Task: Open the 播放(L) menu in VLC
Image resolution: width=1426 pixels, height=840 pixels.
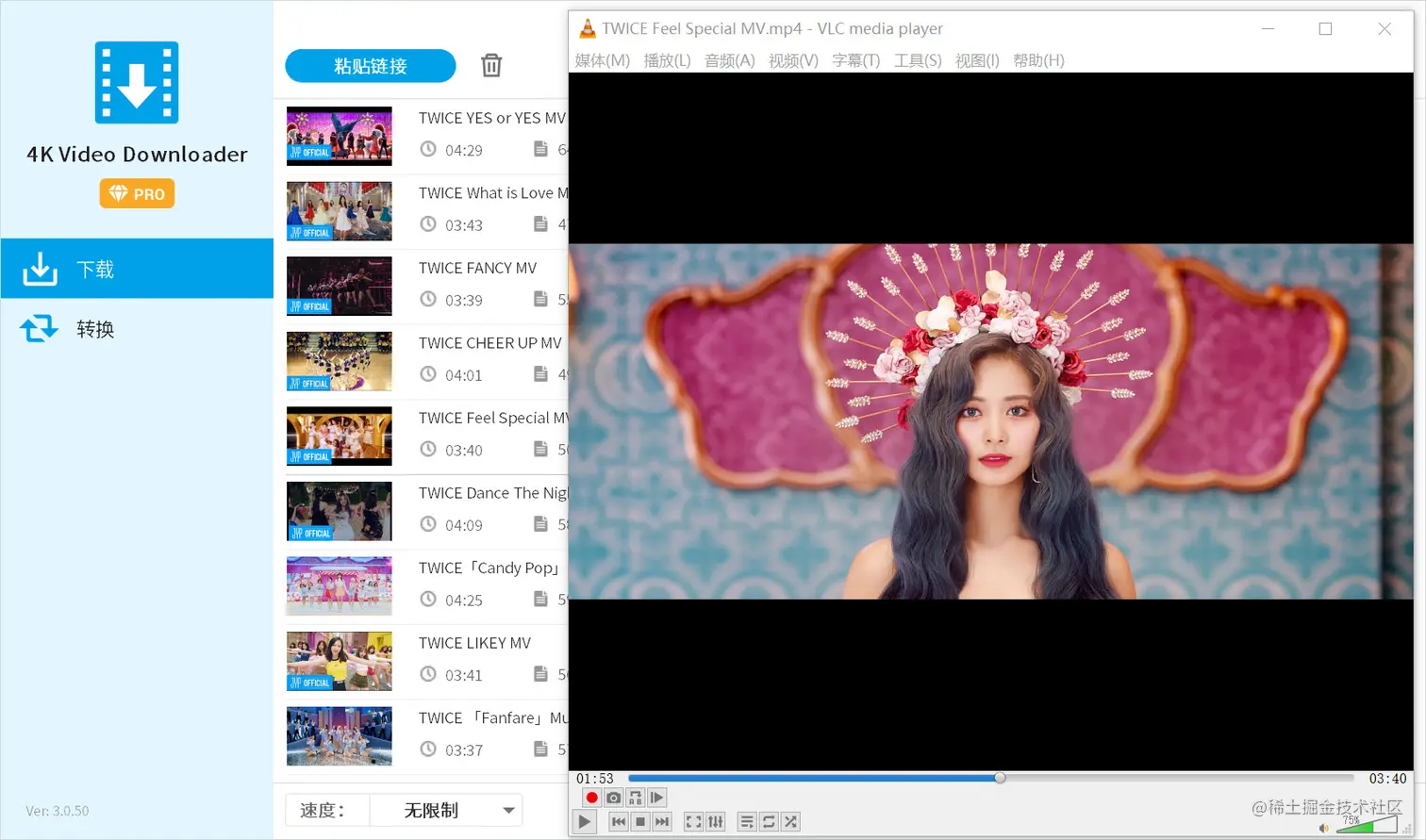Action: 667,60
